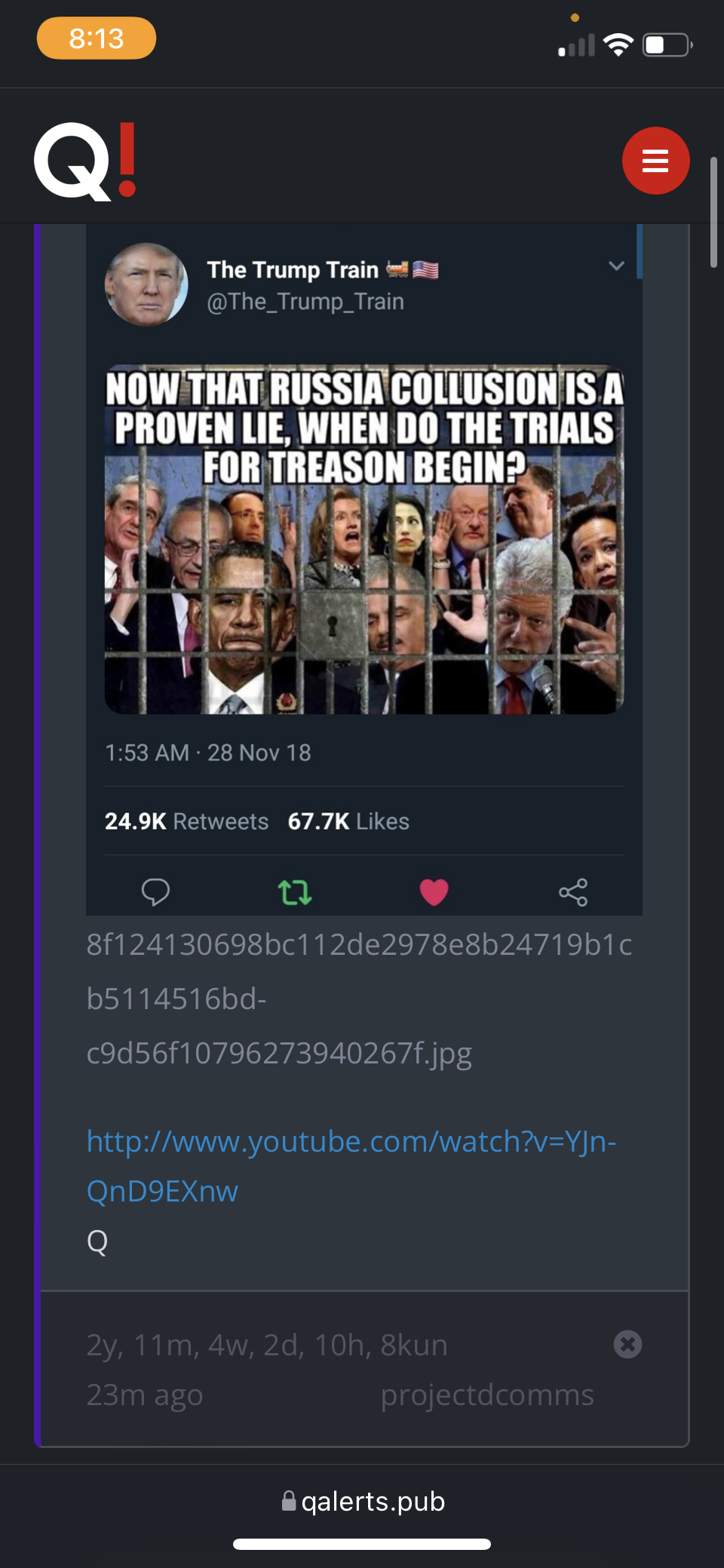
Task: Open The Trump Train profile avatar
Action: 146,284
